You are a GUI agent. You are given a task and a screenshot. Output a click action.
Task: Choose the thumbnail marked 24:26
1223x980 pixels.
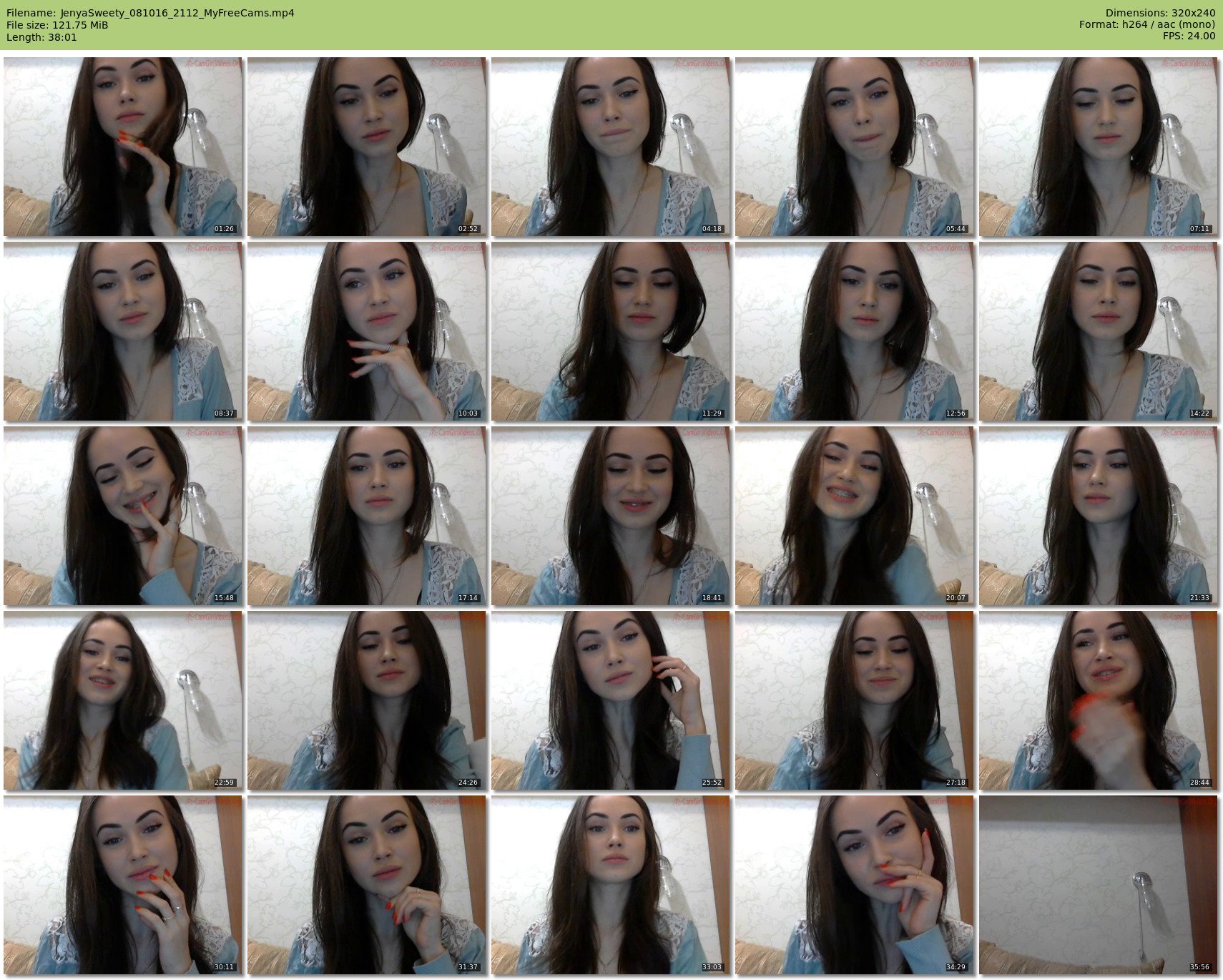(x=367, y=700)
